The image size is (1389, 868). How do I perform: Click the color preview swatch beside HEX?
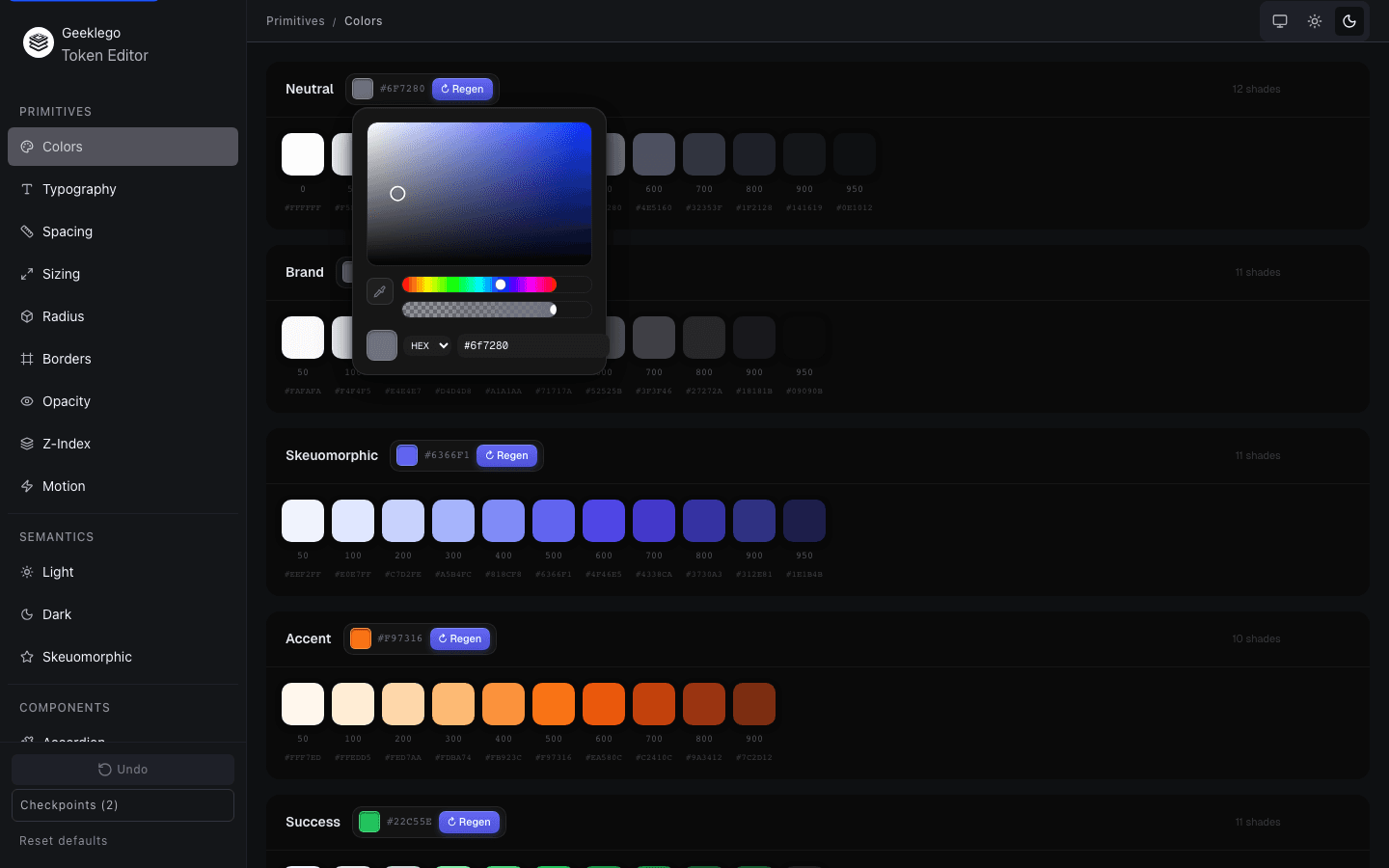[x=382, y=345]
